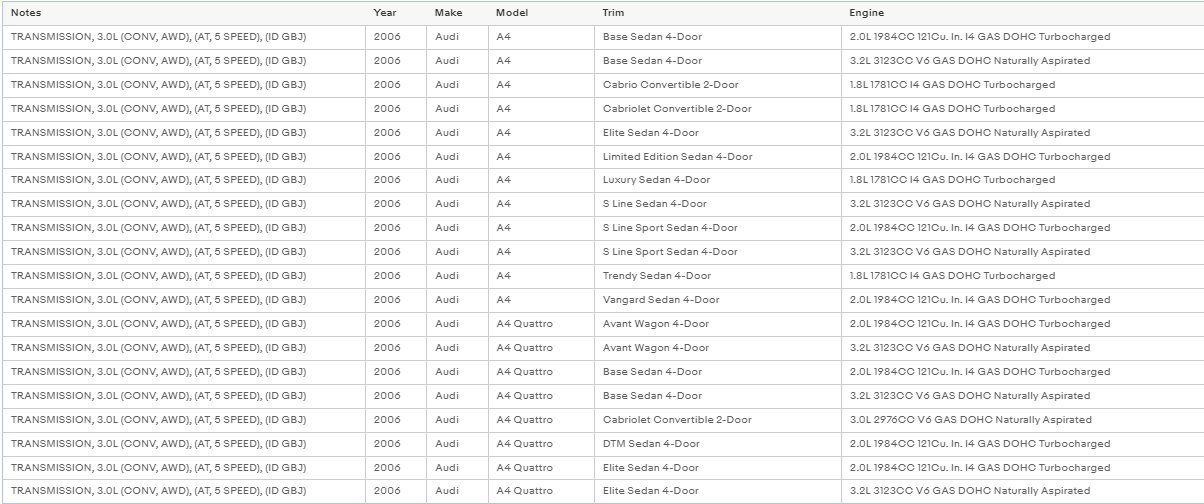Screen dimensions: 1204x504
Task: Click Year cell in Cabrio Convertible row
Action: (396, 85)
